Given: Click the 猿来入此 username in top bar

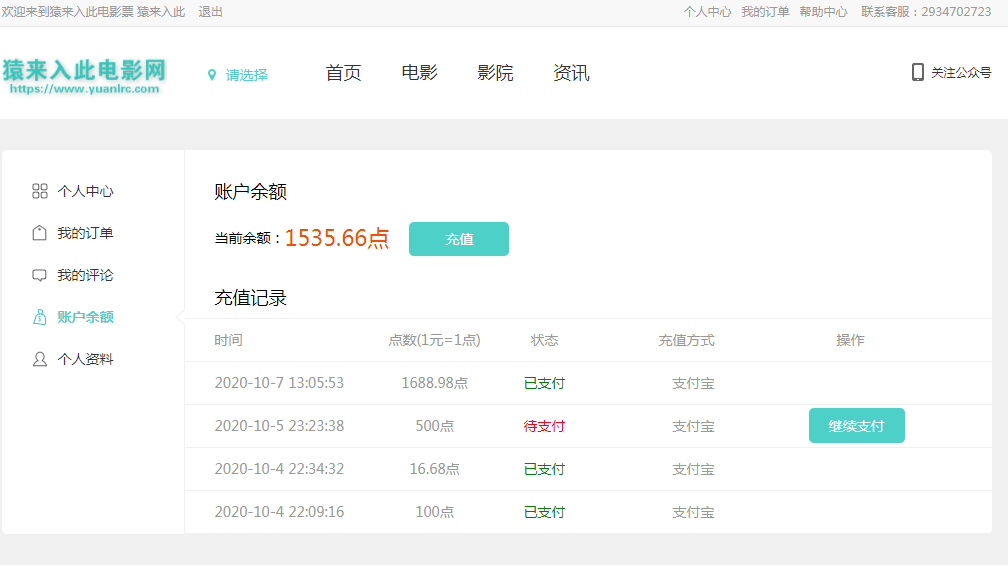Looking at the screenshot, I should [161, 12].
